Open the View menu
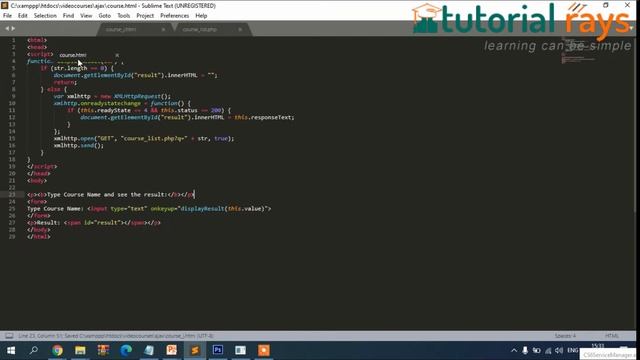The height and width of the screenshot is (360, 640). point(86,16)
